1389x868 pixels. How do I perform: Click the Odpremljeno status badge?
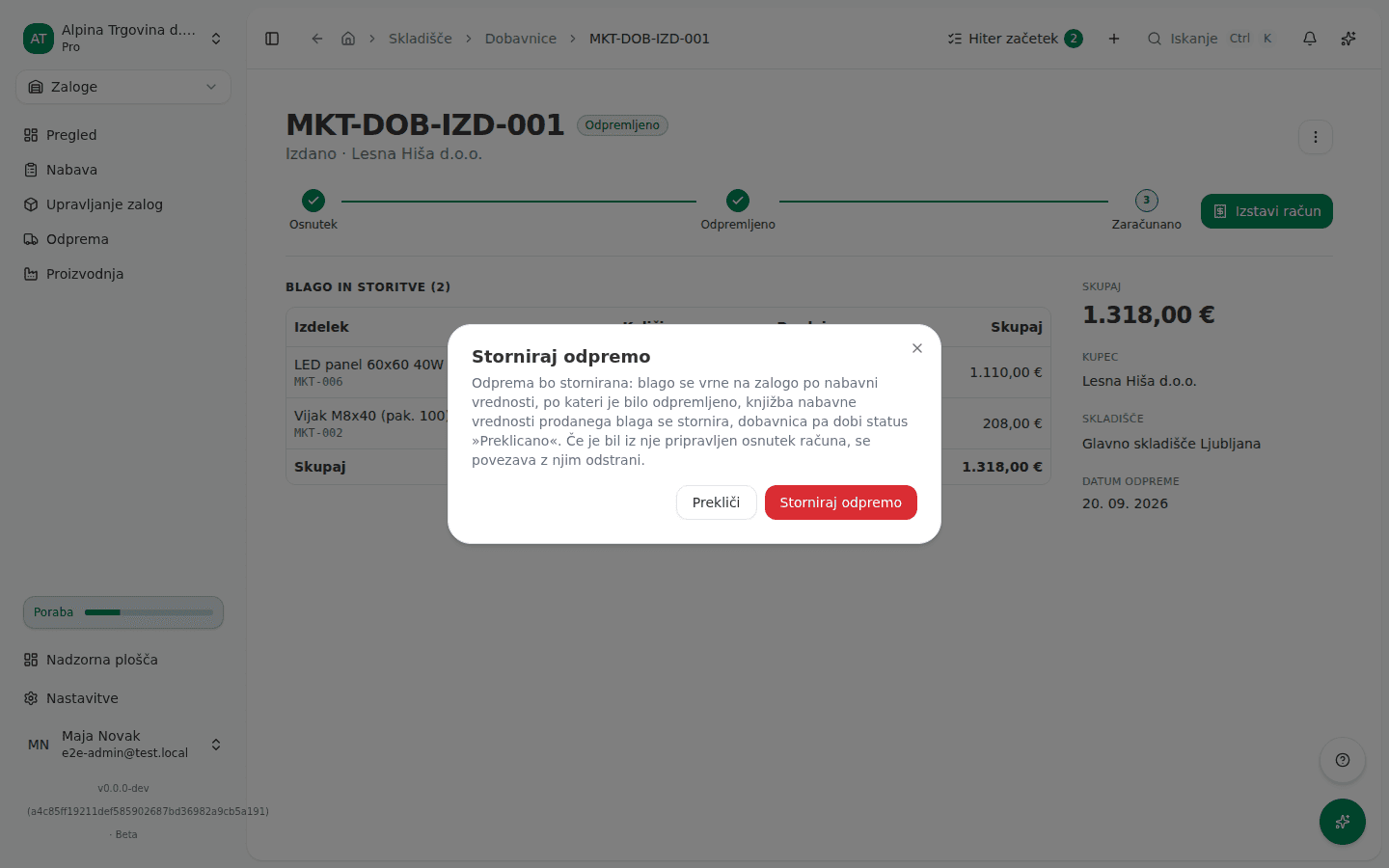(622, 125)
